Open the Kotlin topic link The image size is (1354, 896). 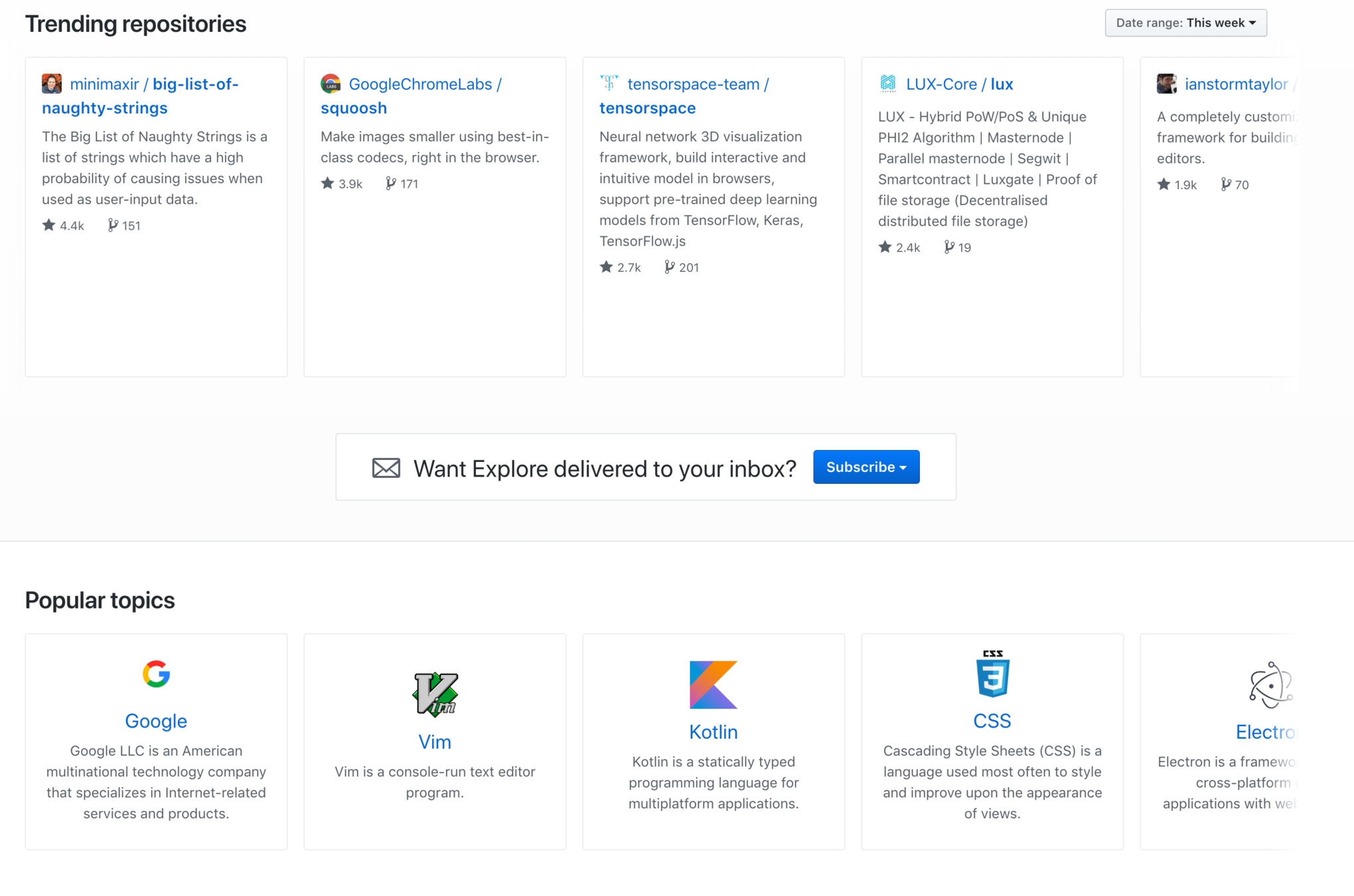[714, 732]
